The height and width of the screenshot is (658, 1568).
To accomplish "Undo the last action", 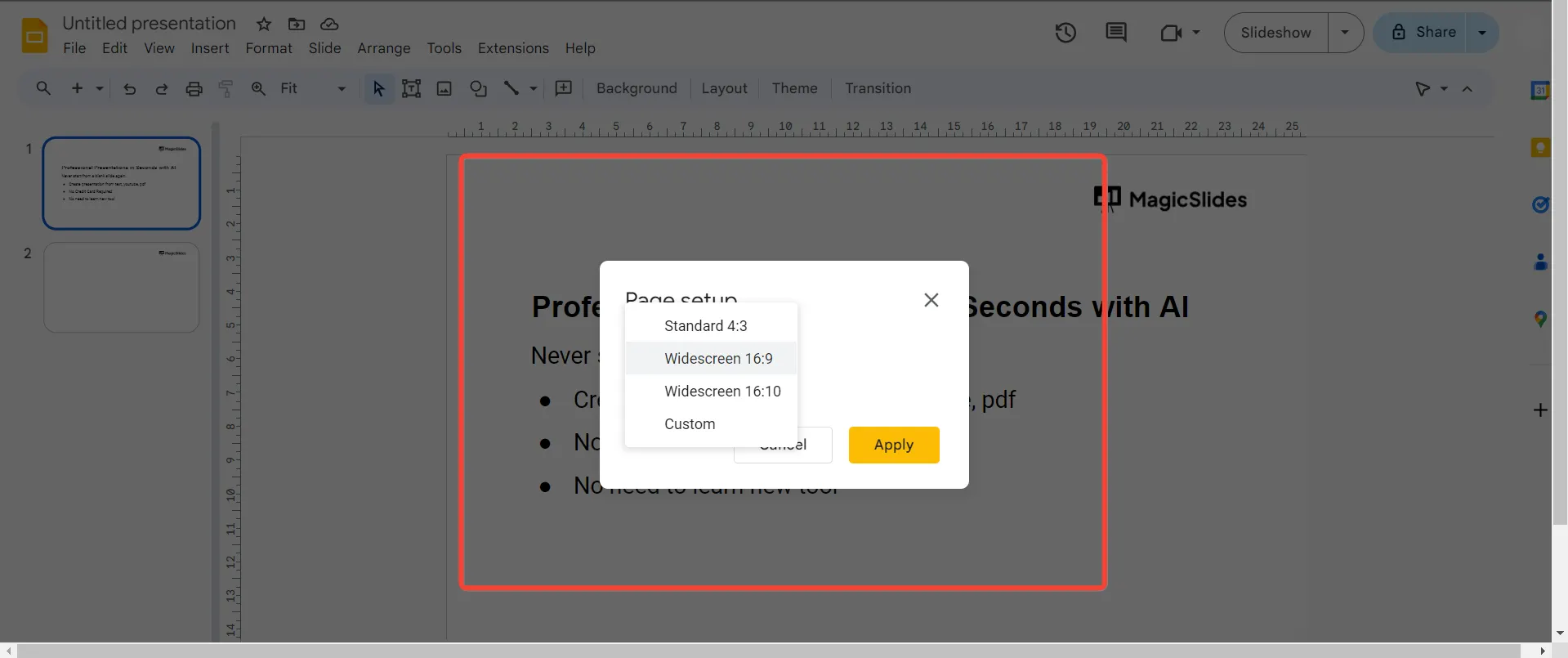I will [x=129, y=88].
